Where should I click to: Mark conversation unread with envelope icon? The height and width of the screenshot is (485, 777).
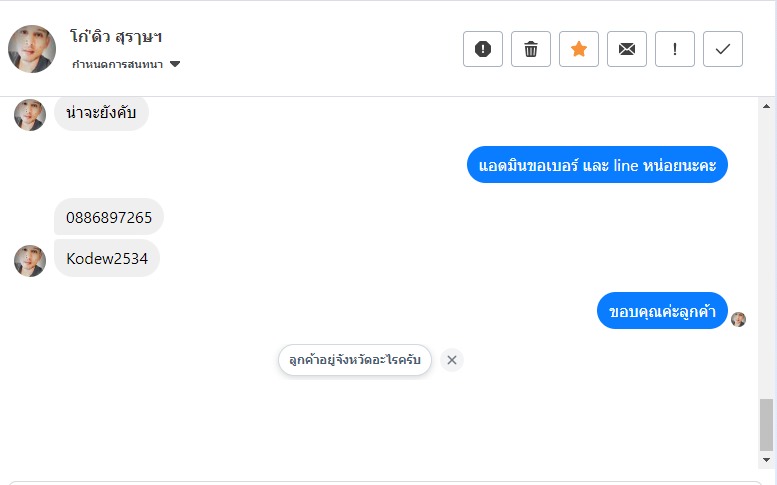(627, 49)
